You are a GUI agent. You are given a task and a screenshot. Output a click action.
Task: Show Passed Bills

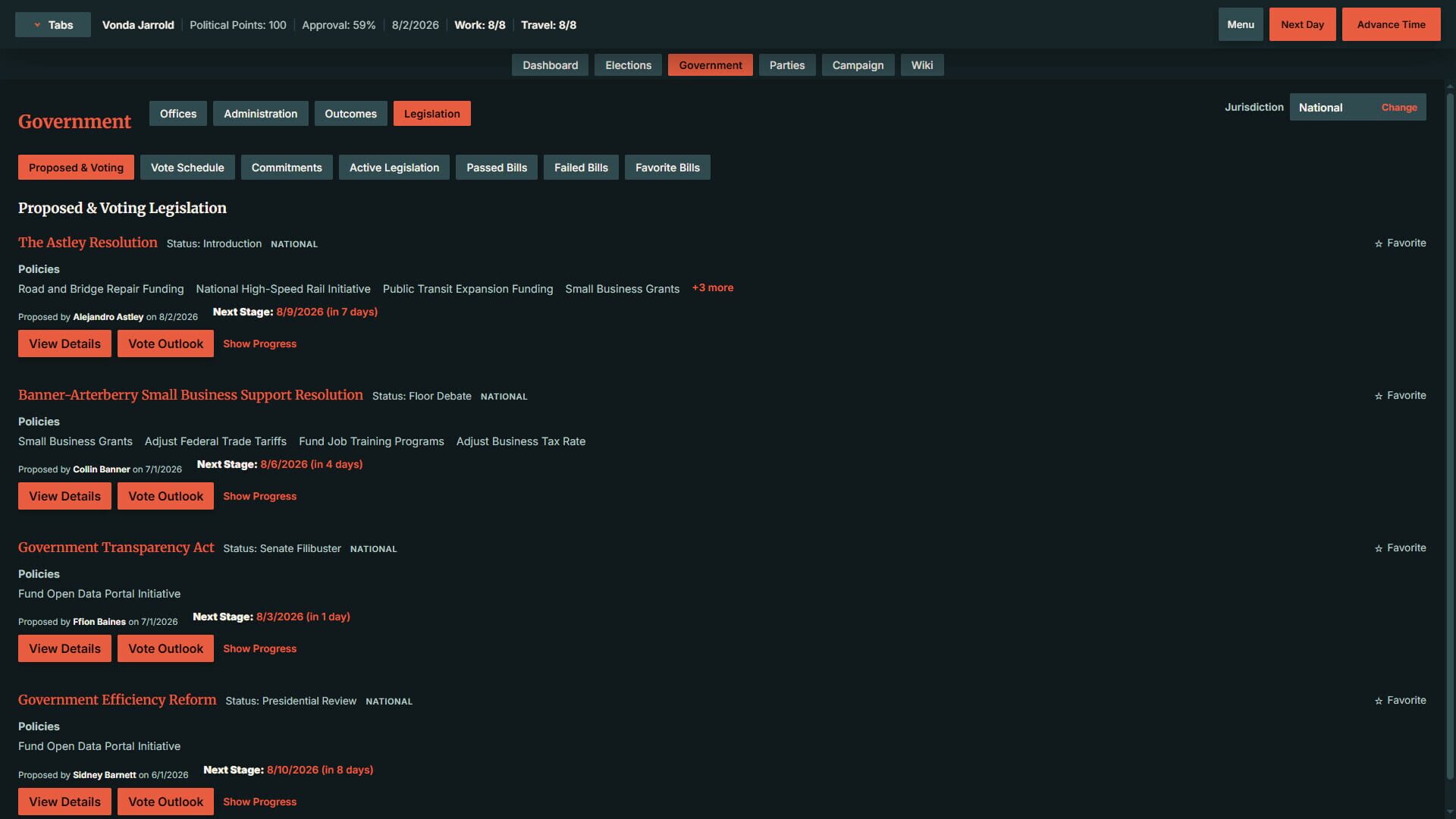tap(497, 168)
